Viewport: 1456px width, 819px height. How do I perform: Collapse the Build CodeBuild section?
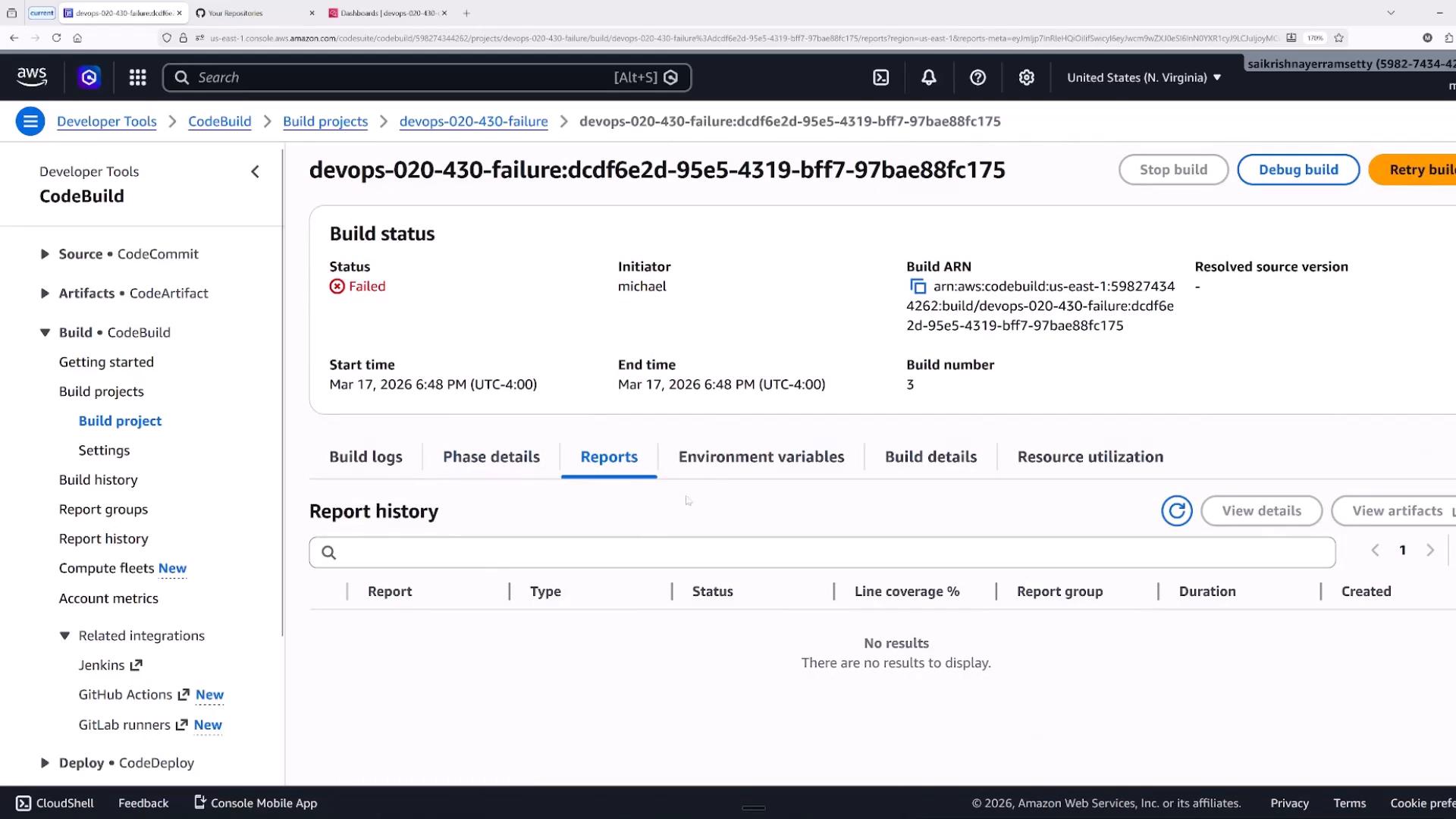click(45, 333)
